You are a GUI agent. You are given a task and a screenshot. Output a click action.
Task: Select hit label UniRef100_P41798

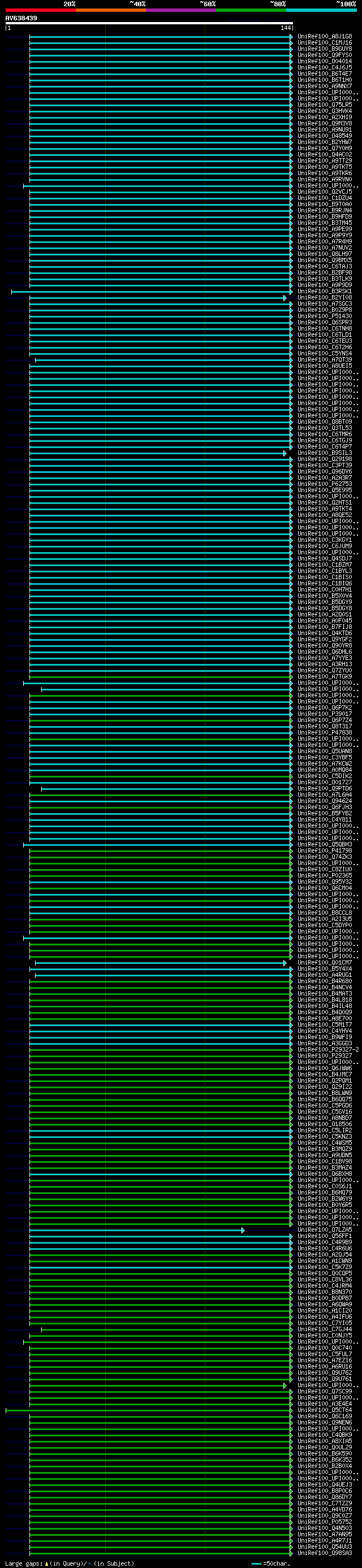(325, 850)
